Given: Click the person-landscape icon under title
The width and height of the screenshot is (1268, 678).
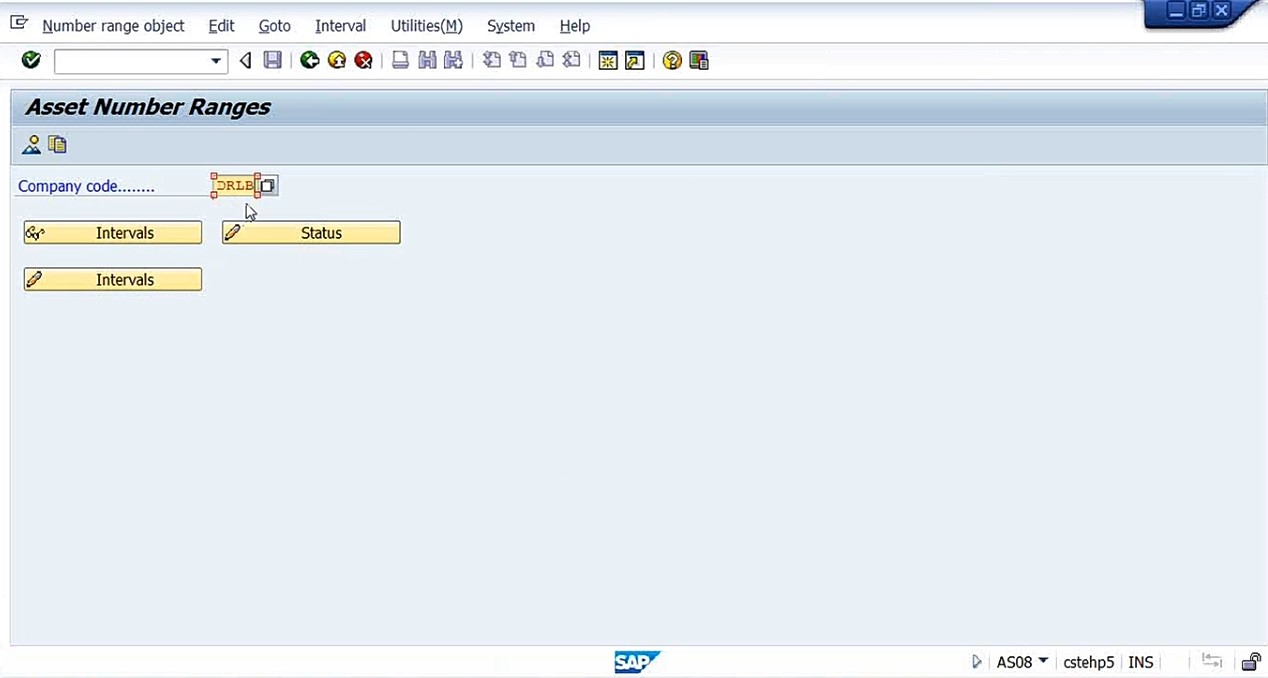Looking at the screenshot, I should tap(32, 145).
